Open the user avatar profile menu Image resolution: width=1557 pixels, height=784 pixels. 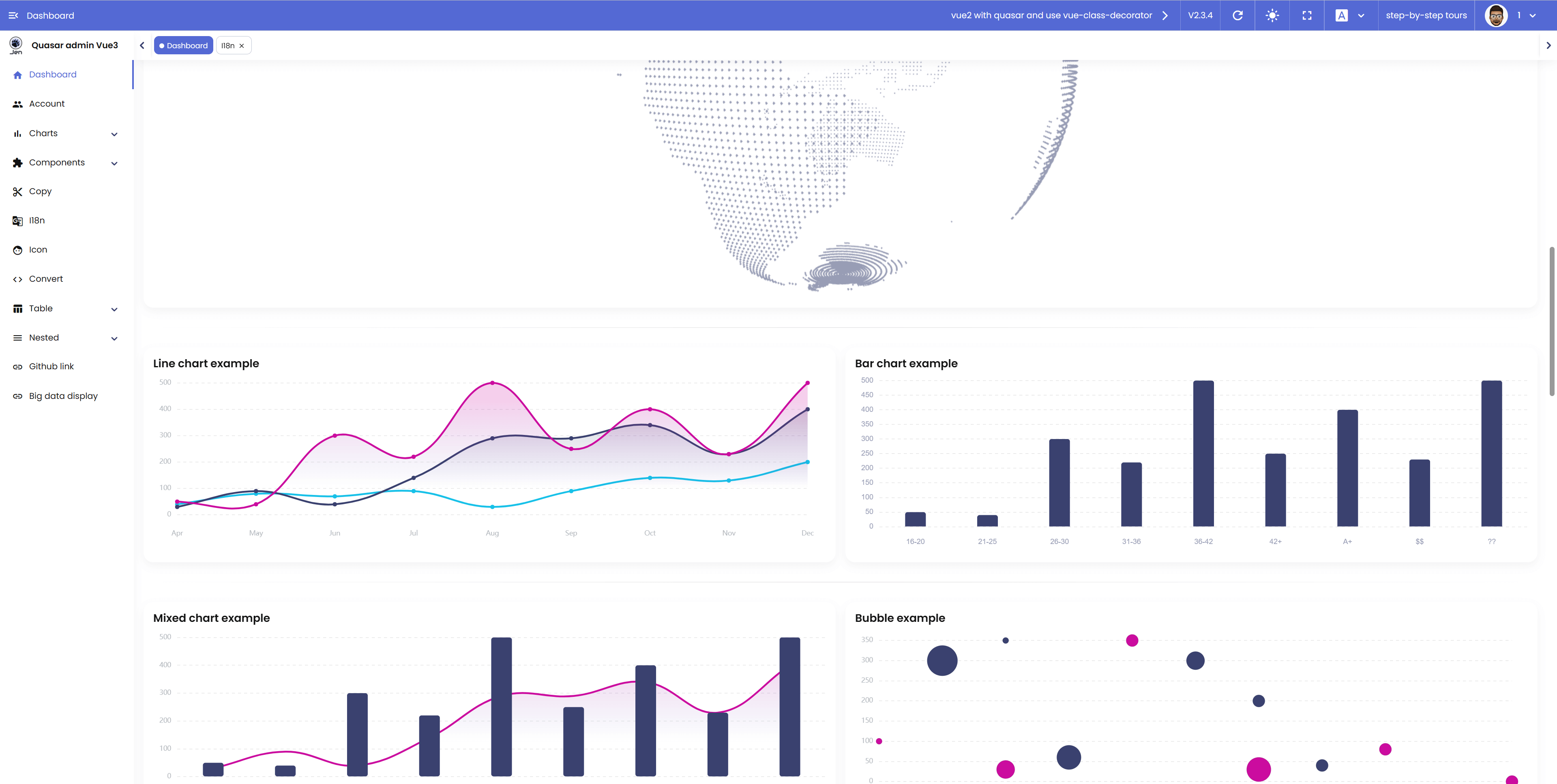click(1496, 15)
